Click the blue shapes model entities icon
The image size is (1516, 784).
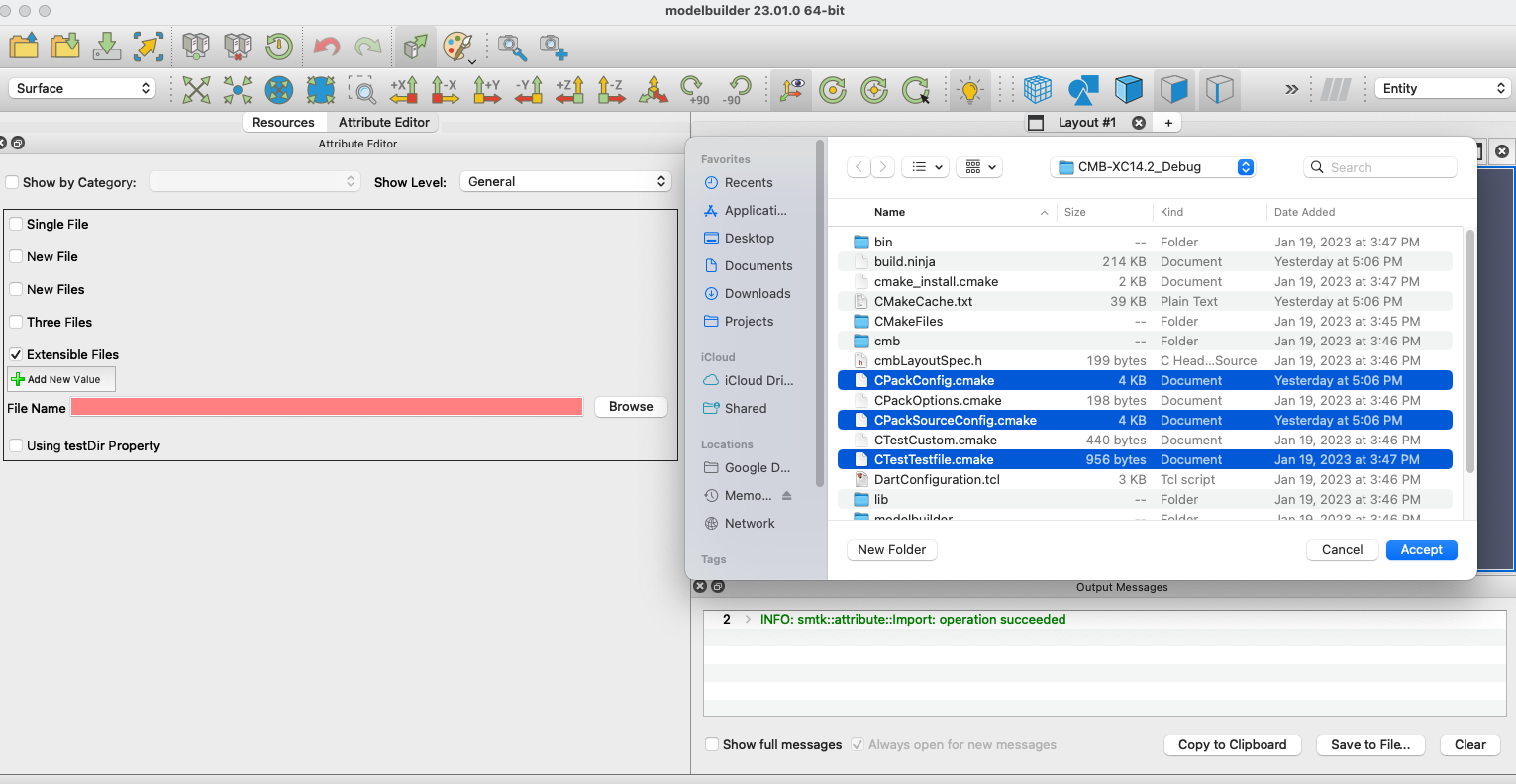1083,90
